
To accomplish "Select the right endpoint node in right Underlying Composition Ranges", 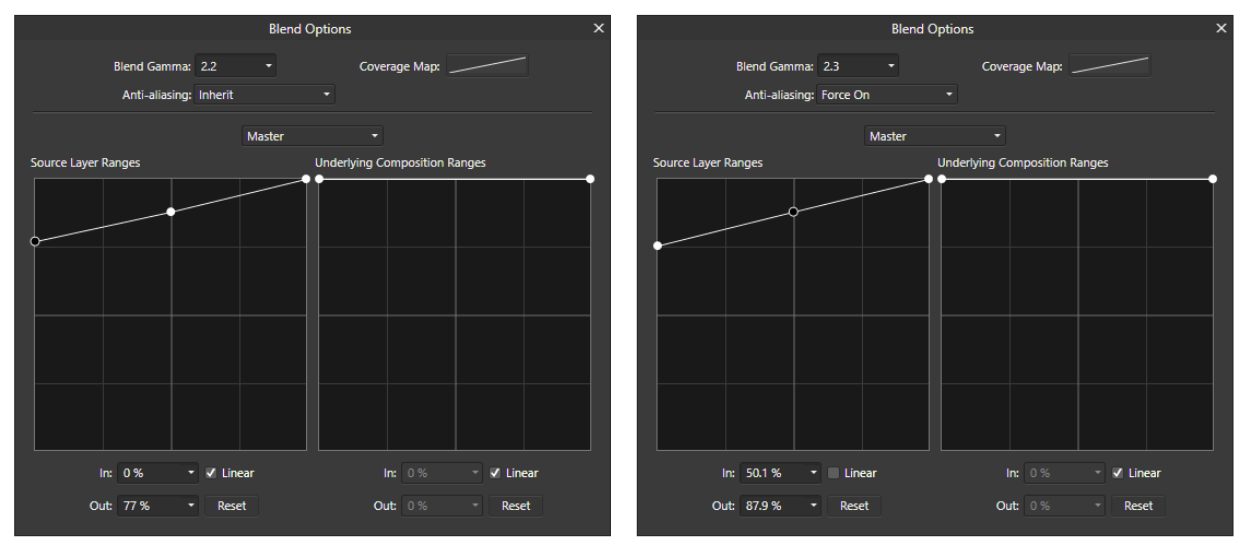I will pyautogui.click(x=1213, y=179).
